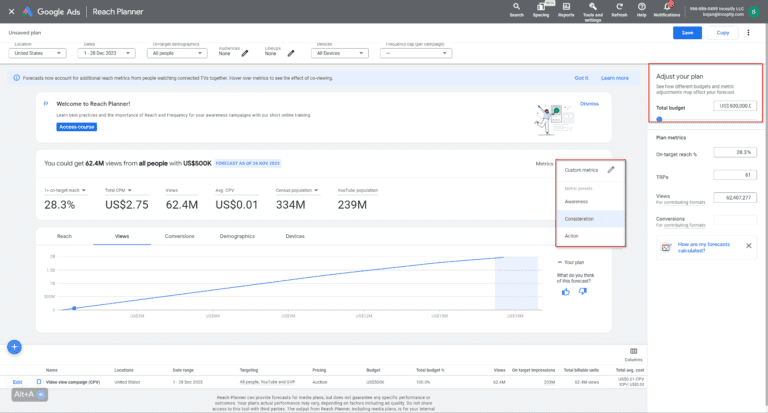Image resolution: width=768 pixels, height=413 pixels.
Task: Open the All Devices dropdown
Action: (339, 53)
